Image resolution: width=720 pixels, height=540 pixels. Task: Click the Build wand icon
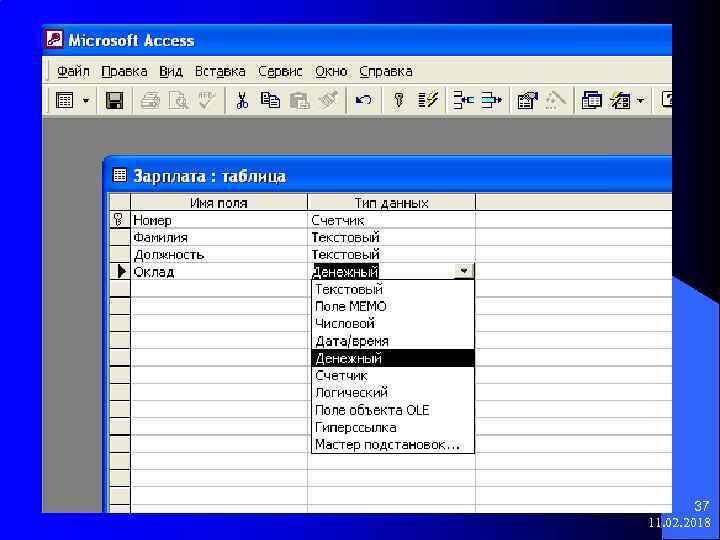point(555,100)
